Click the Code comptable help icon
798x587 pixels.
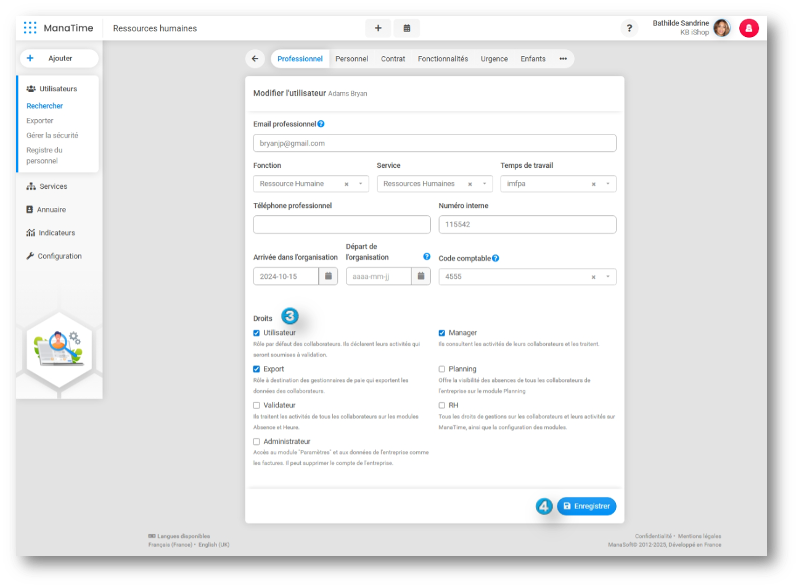(495, 258)
